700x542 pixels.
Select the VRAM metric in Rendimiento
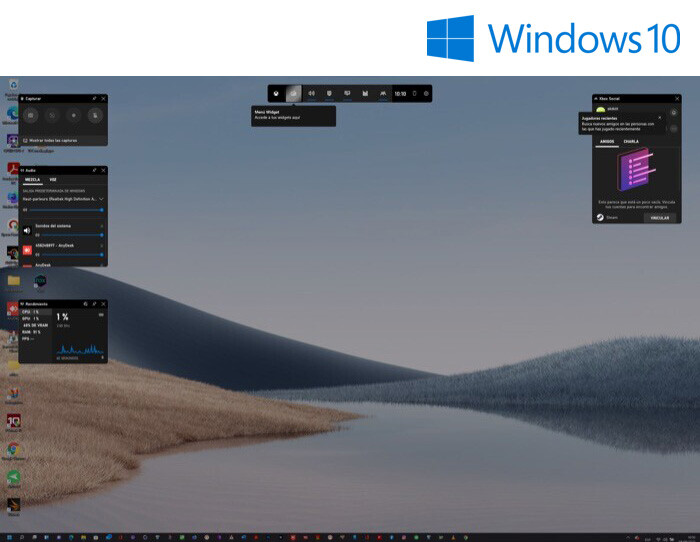coord(36,325)
